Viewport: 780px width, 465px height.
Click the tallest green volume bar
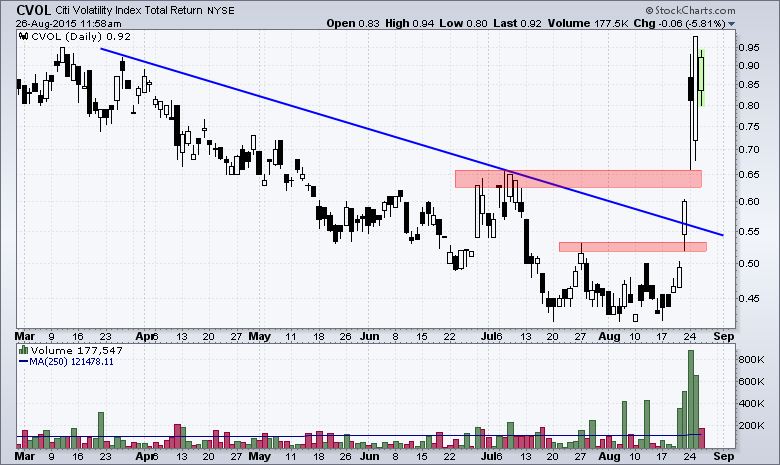pyautogui.click(x=690, y=399)
